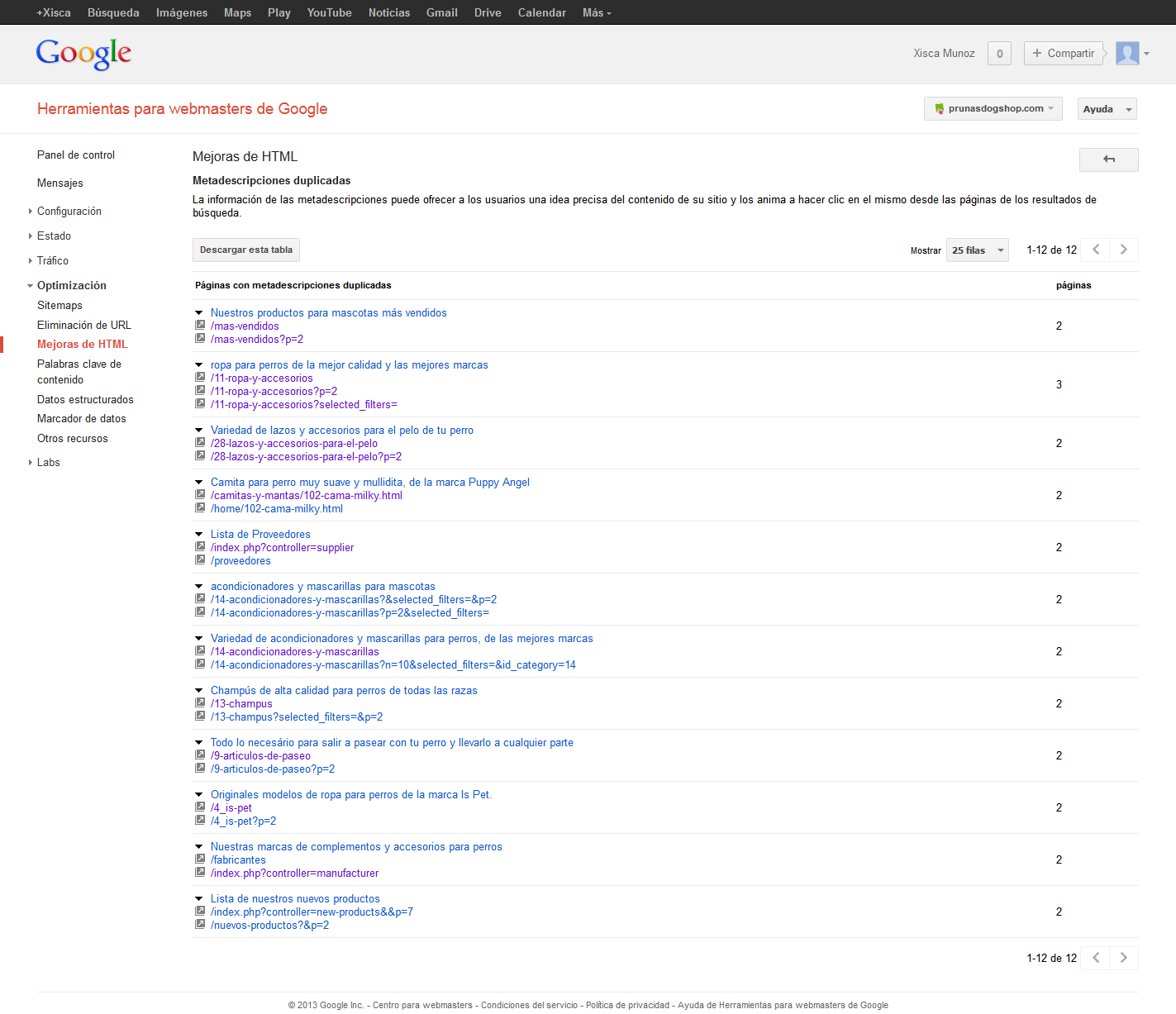This screenshot has height=1014, width=1176.
Task: Open external link icon for /11-ropa-y-accesorios
Action: pos(200,378)
